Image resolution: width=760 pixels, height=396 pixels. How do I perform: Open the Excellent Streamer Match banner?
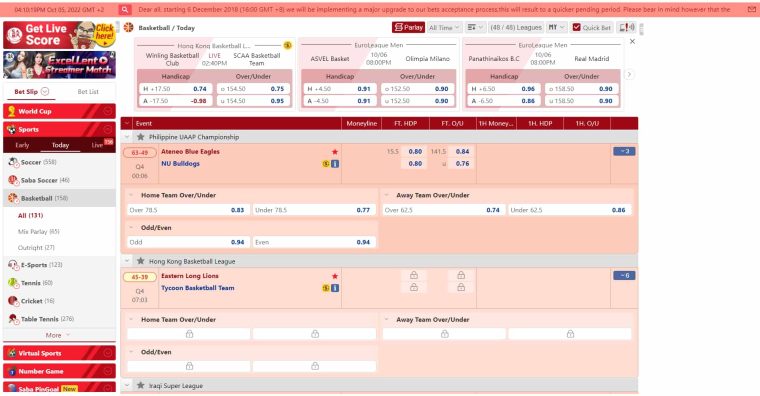click(59, 64)
